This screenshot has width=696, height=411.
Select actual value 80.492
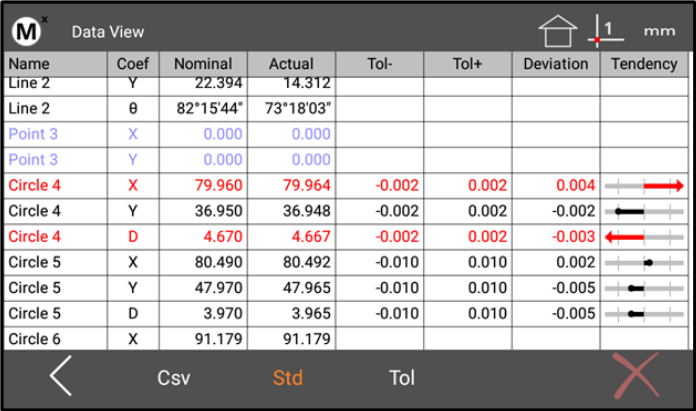(307, 262)
